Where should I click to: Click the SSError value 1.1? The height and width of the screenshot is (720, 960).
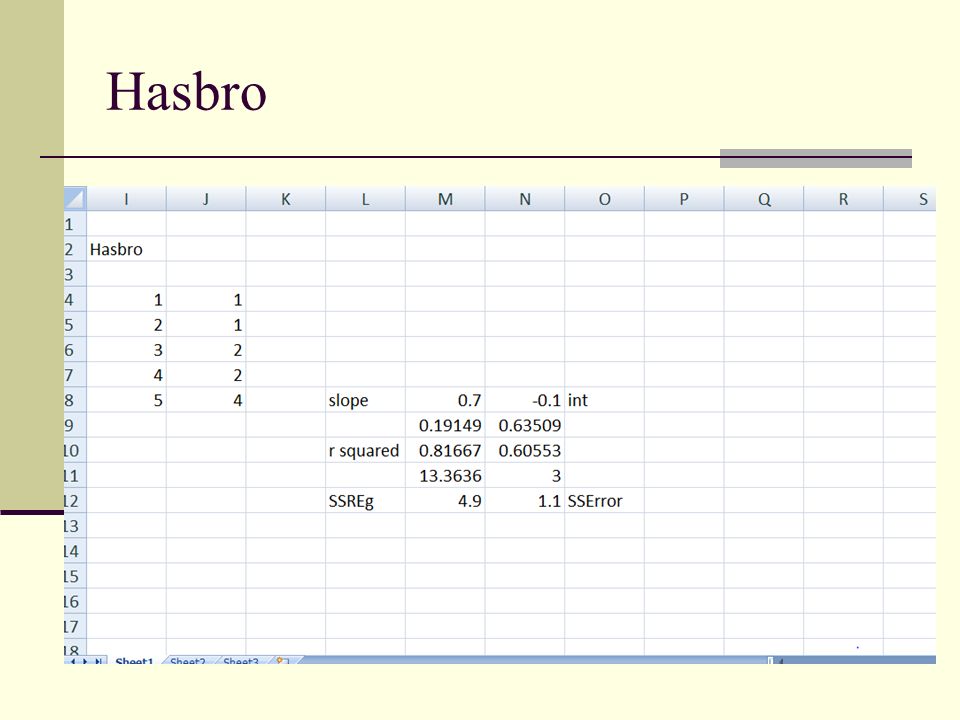pos(525,501)
